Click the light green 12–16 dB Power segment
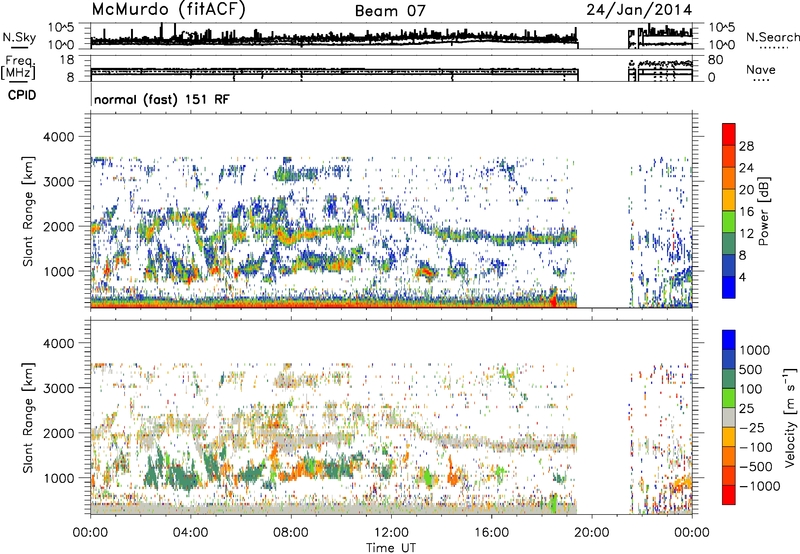800x554 pixels. coord(729,222)
